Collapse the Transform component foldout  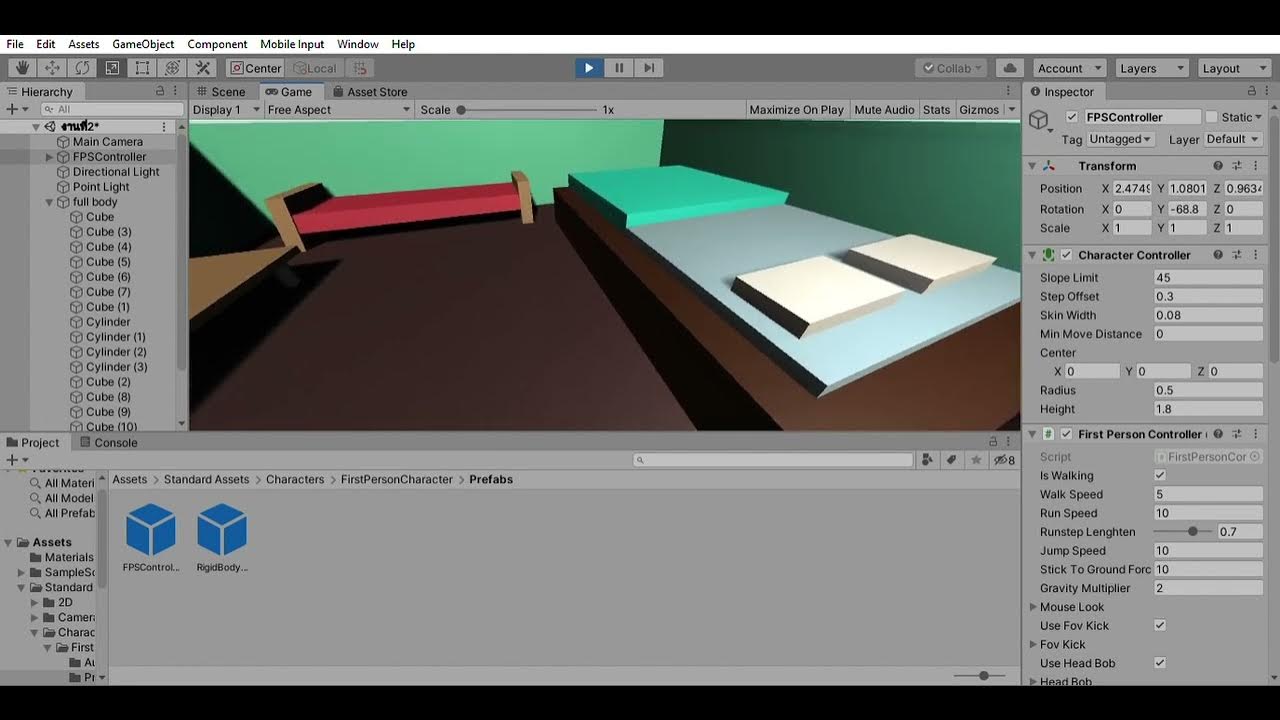1033,166
